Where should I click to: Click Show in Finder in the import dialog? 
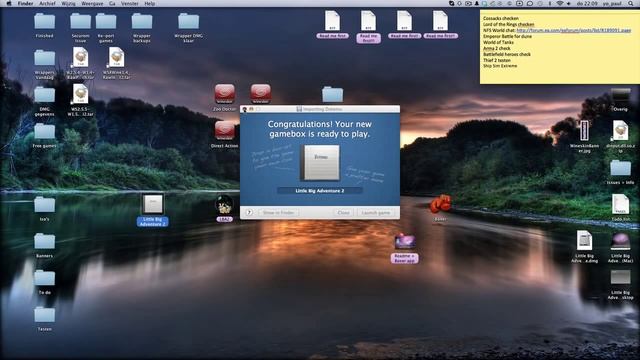278,213
